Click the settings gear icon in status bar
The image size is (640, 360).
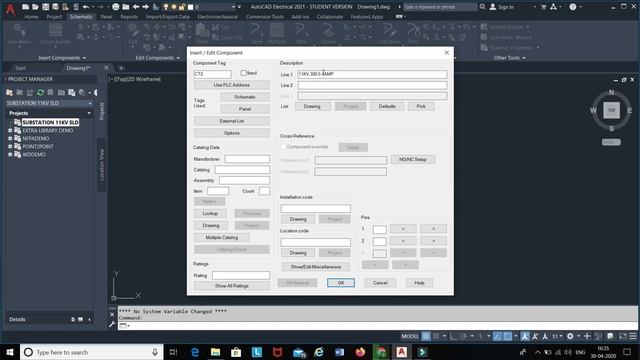pos(570,336)
